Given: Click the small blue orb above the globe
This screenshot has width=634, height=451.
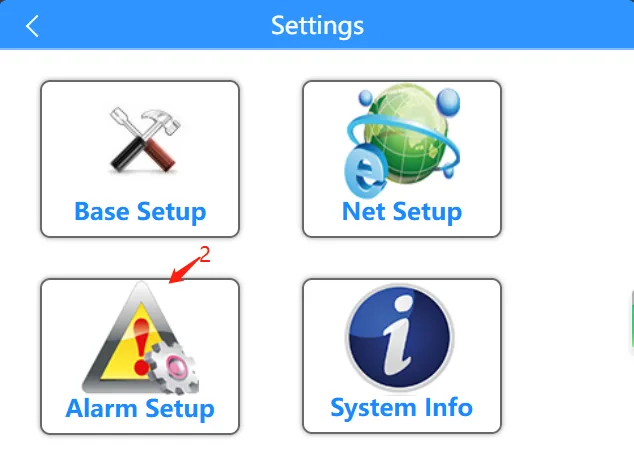Looking at the screenshot, I should [x=366, y=97].
